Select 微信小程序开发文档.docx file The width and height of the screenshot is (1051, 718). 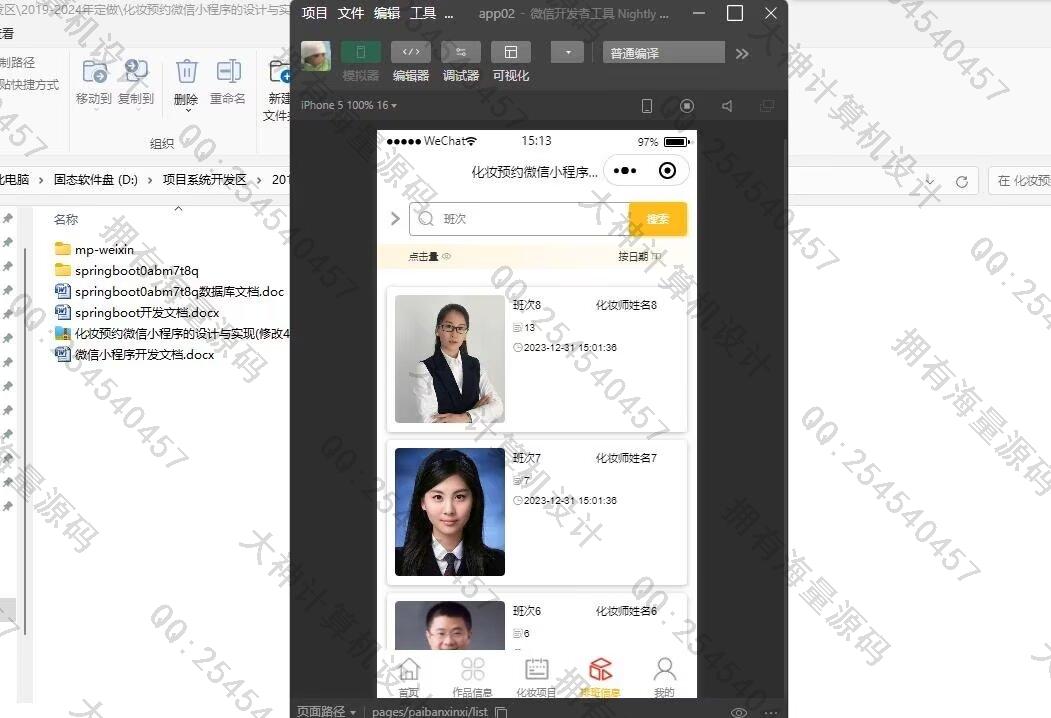coord(134,354)
